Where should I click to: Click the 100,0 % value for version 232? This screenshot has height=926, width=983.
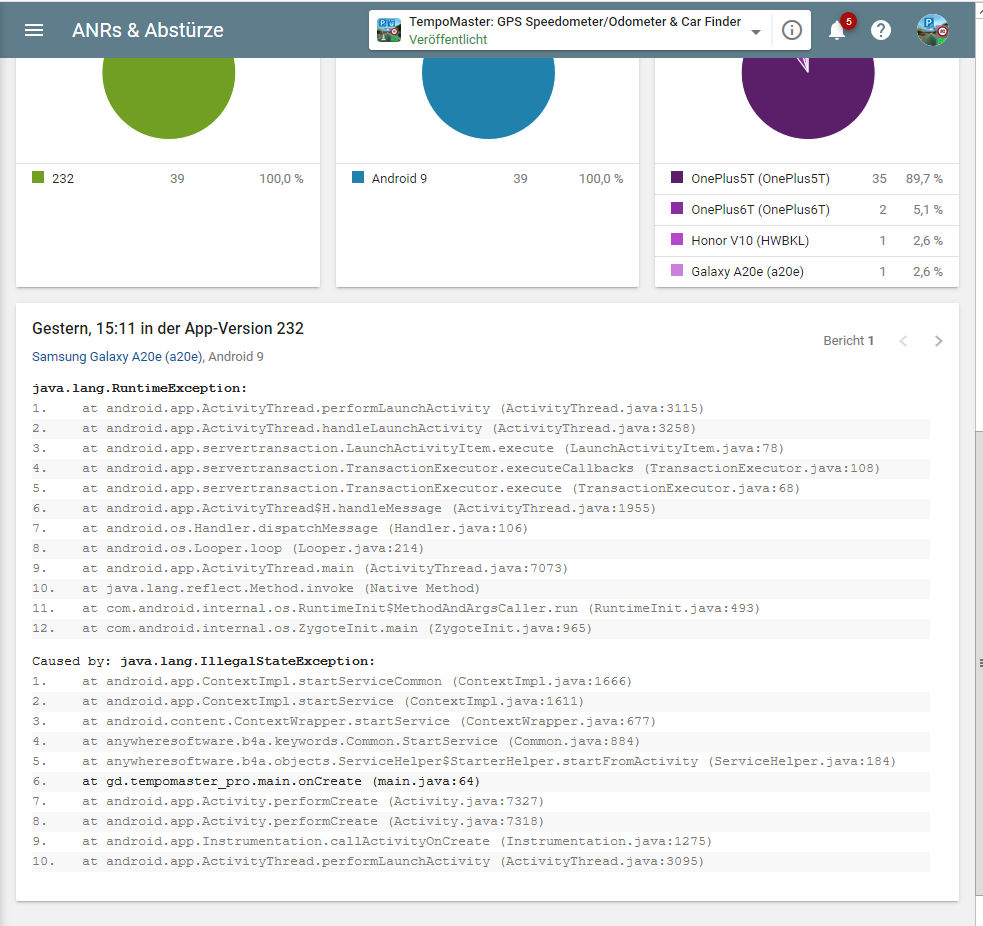(281, 179)
